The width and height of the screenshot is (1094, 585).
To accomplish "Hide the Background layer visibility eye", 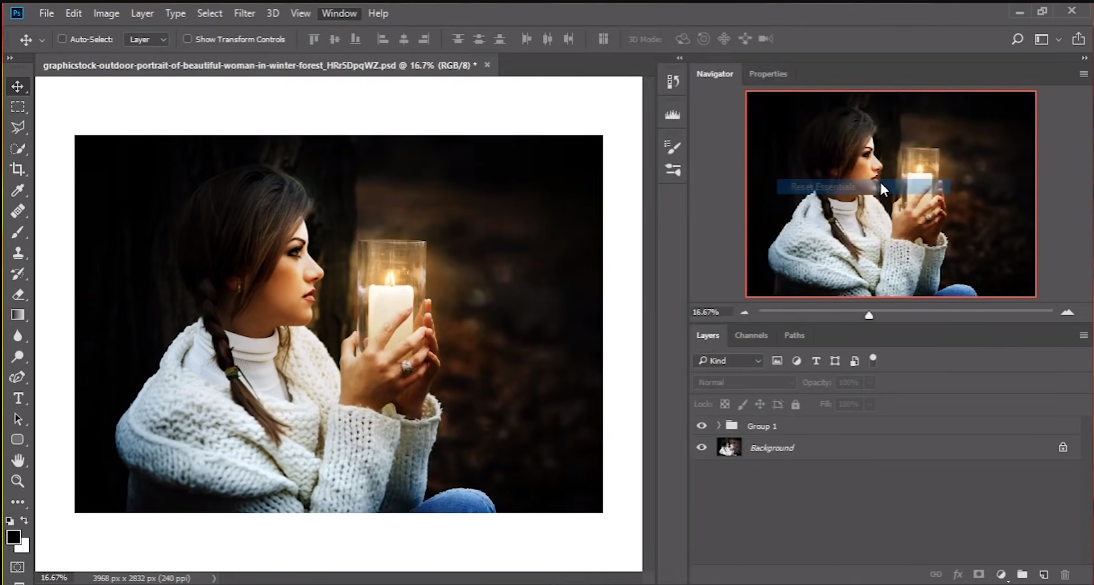I will click(x=701, y=448).
